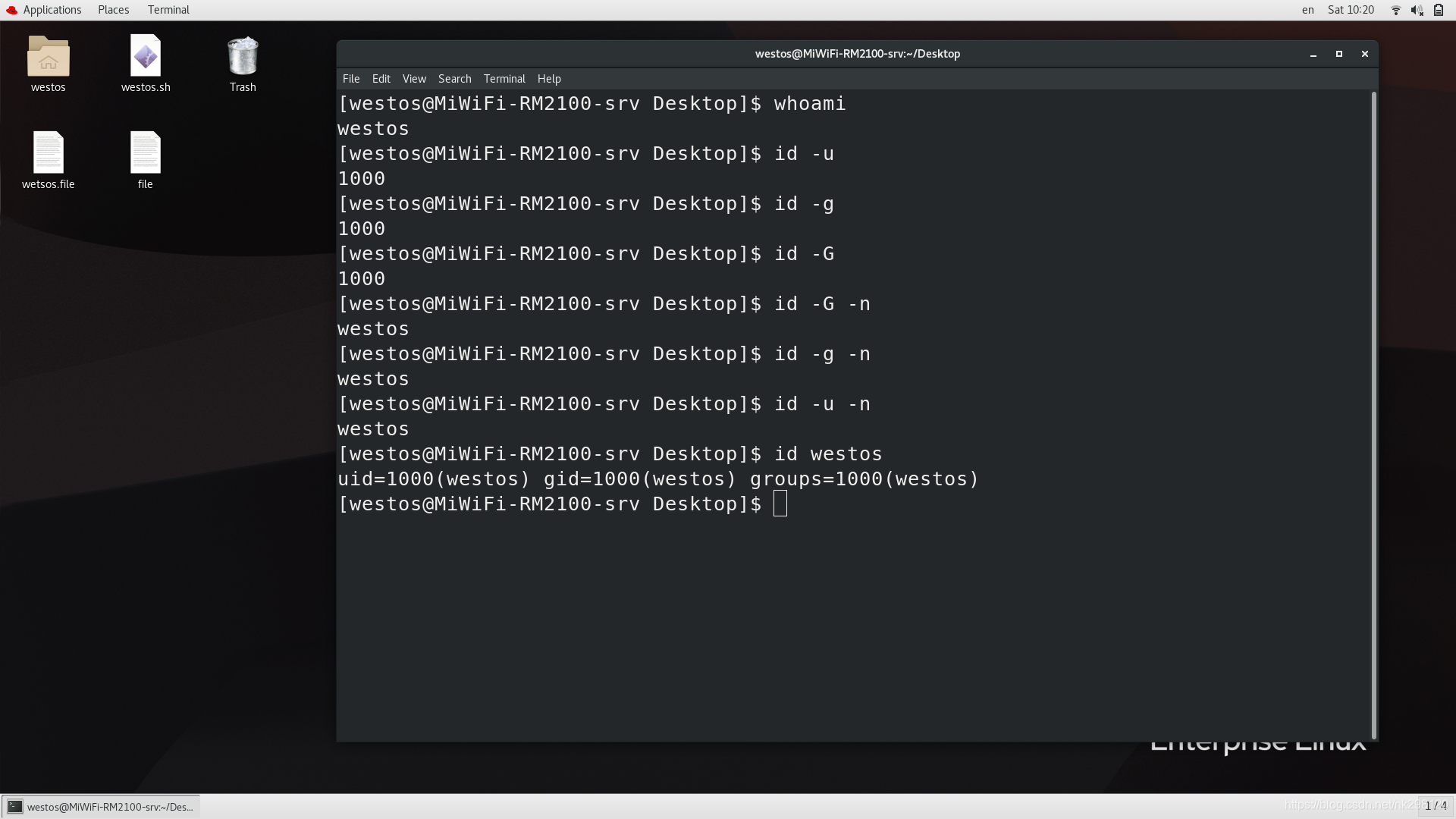Click the terminal vertical scrollbar
The width and height of the screenshot is (1456, 819).
pyautogui.click(x=1373, y=415)
